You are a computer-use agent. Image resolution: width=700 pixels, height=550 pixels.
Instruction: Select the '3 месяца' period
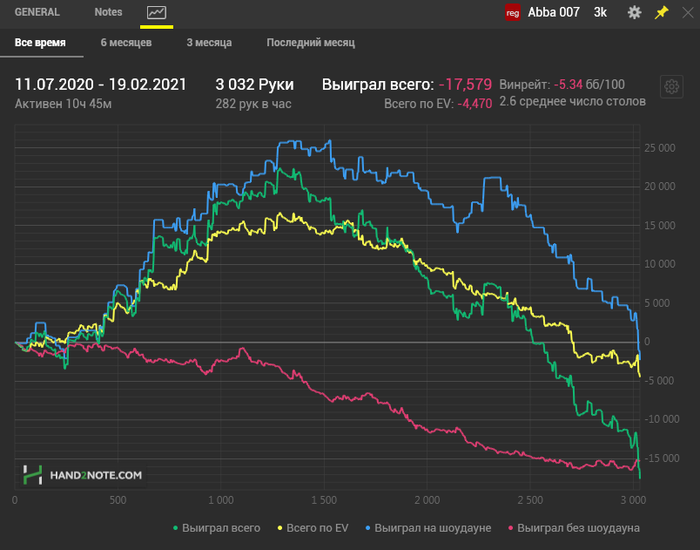pos(209,43)
